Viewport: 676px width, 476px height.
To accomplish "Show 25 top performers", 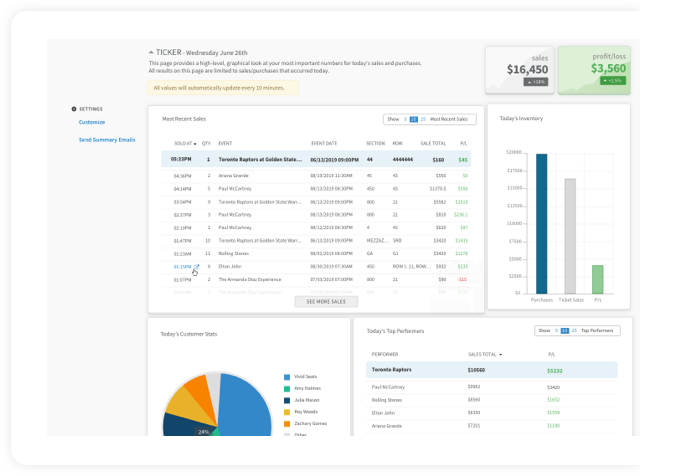I will 574,330.
